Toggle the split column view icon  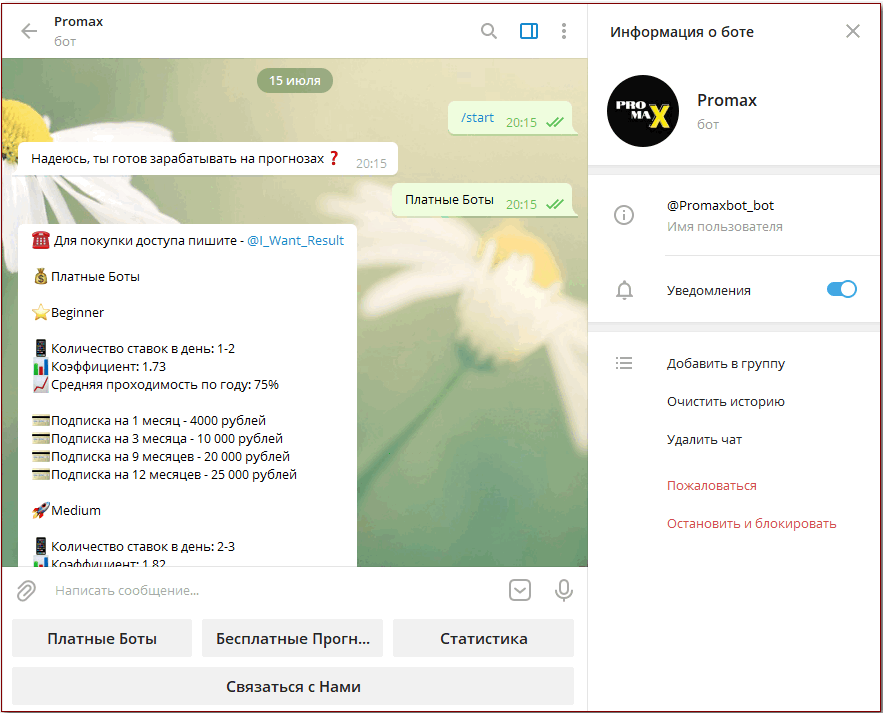coord(527,31)
